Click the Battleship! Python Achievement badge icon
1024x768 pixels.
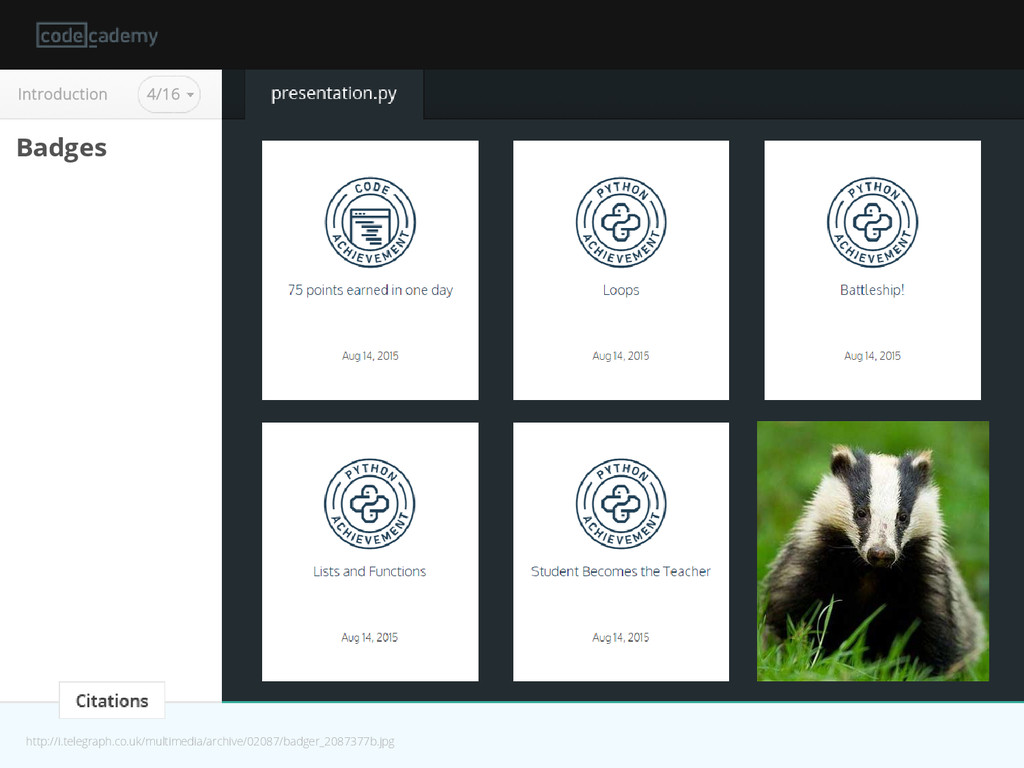tap(872, 222)
